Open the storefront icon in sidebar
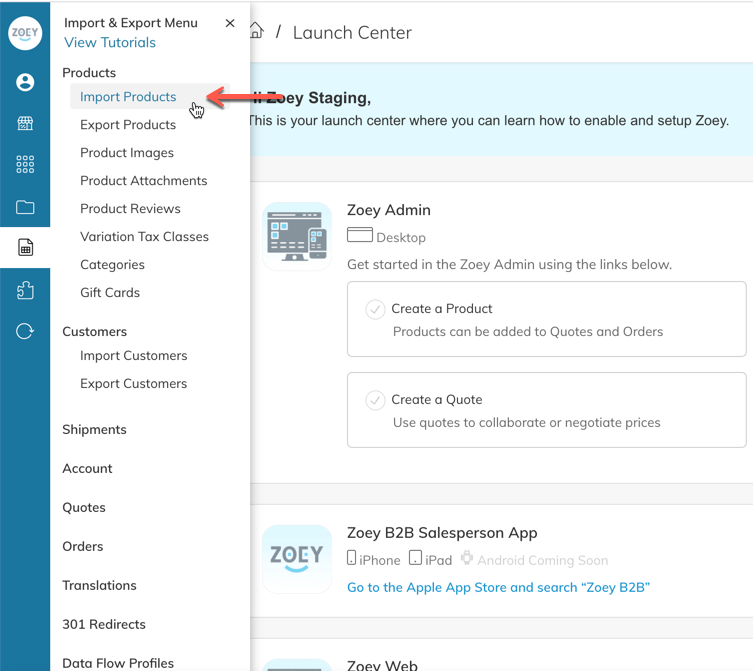Screen dimensions: 753x671 (25, 123)
